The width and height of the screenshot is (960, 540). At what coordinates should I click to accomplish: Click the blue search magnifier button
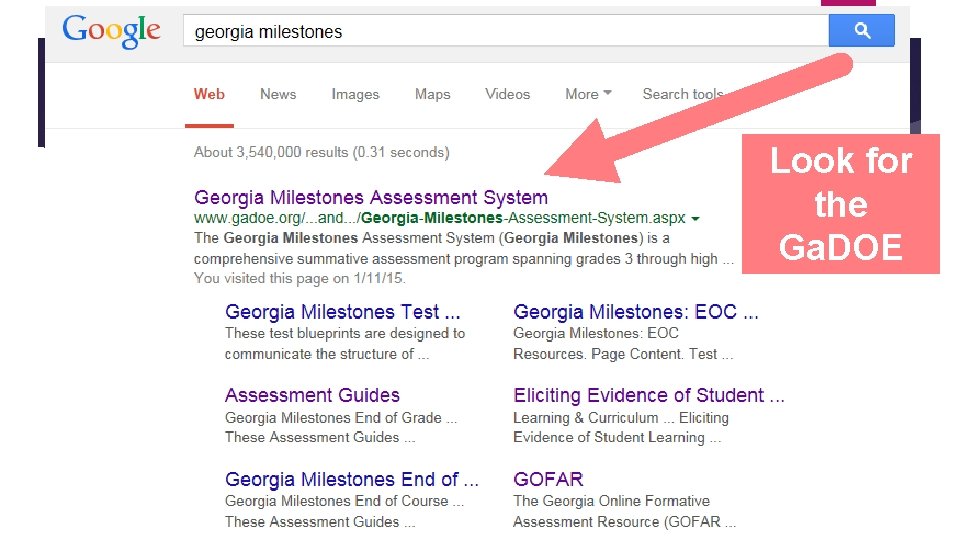pyautogui.click(x=861, y=31)
